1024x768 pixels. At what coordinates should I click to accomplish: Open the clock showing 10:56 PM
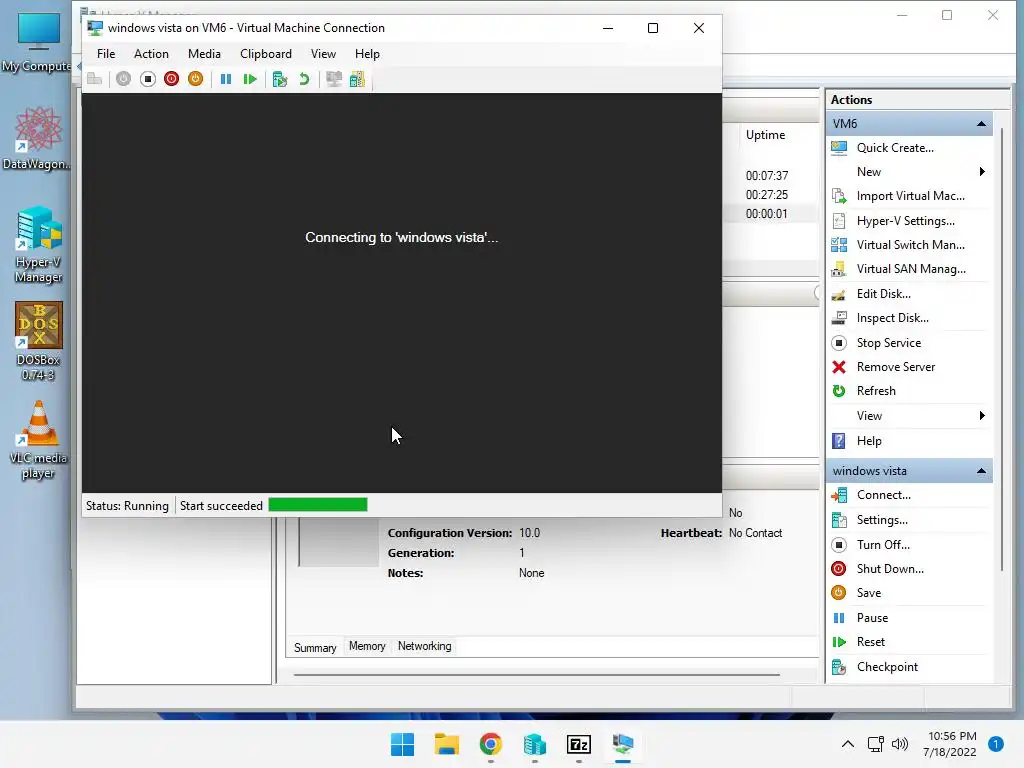(951, 744)
